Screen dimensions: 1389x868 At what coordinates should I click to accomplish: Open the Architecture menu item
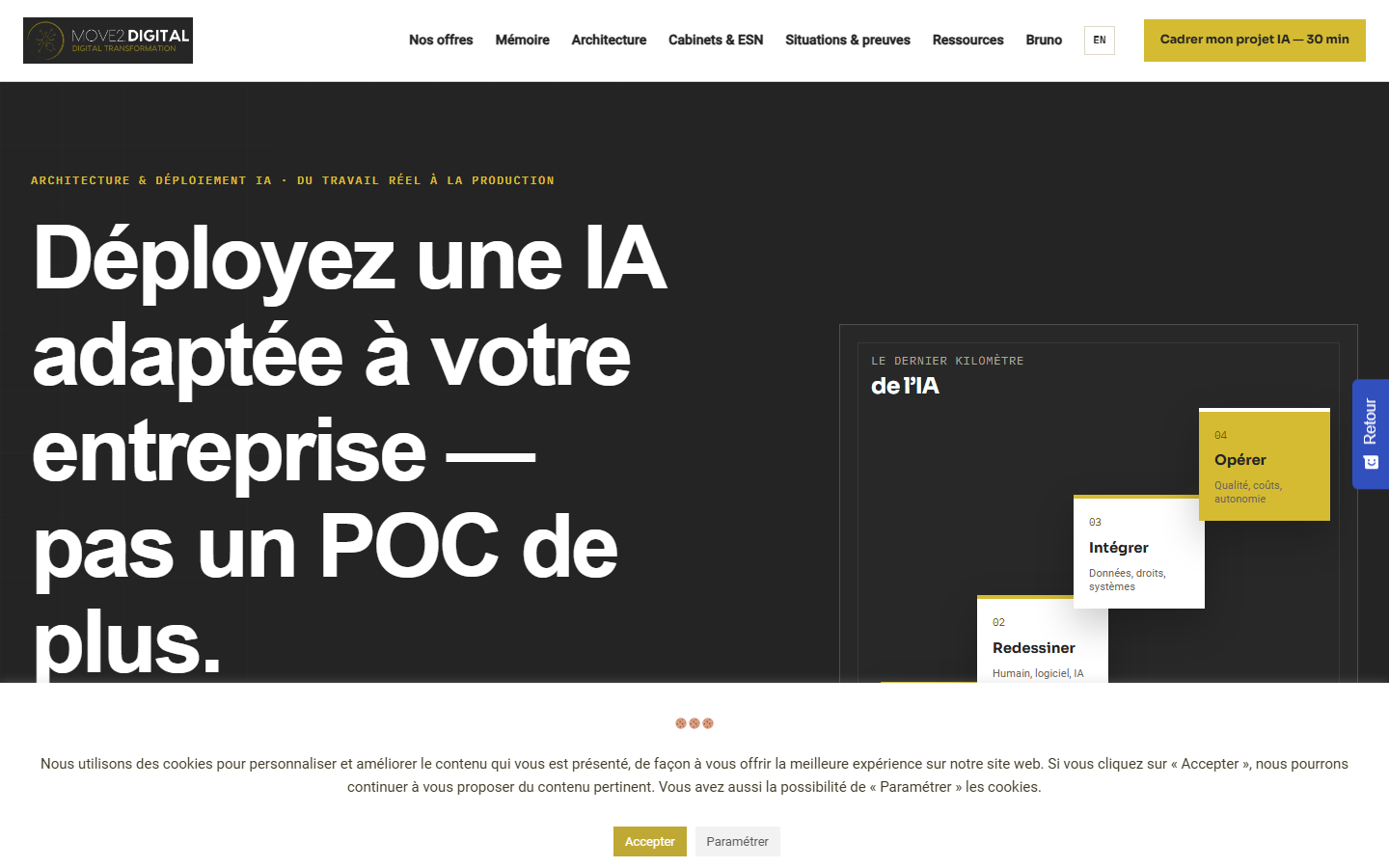pos(609,40)
